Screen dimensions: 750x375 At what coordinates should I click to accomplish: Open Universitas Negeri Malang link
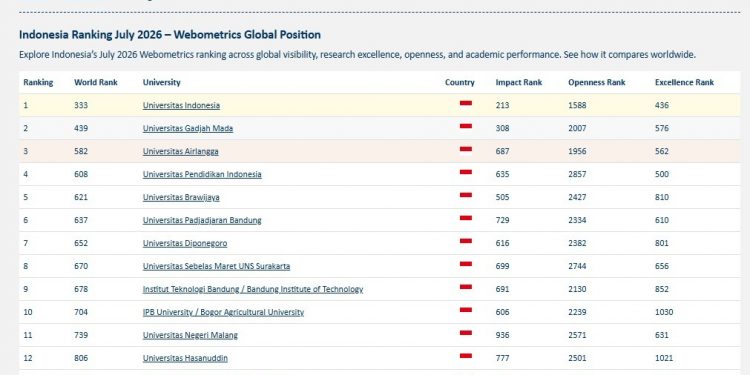point(190,335)
